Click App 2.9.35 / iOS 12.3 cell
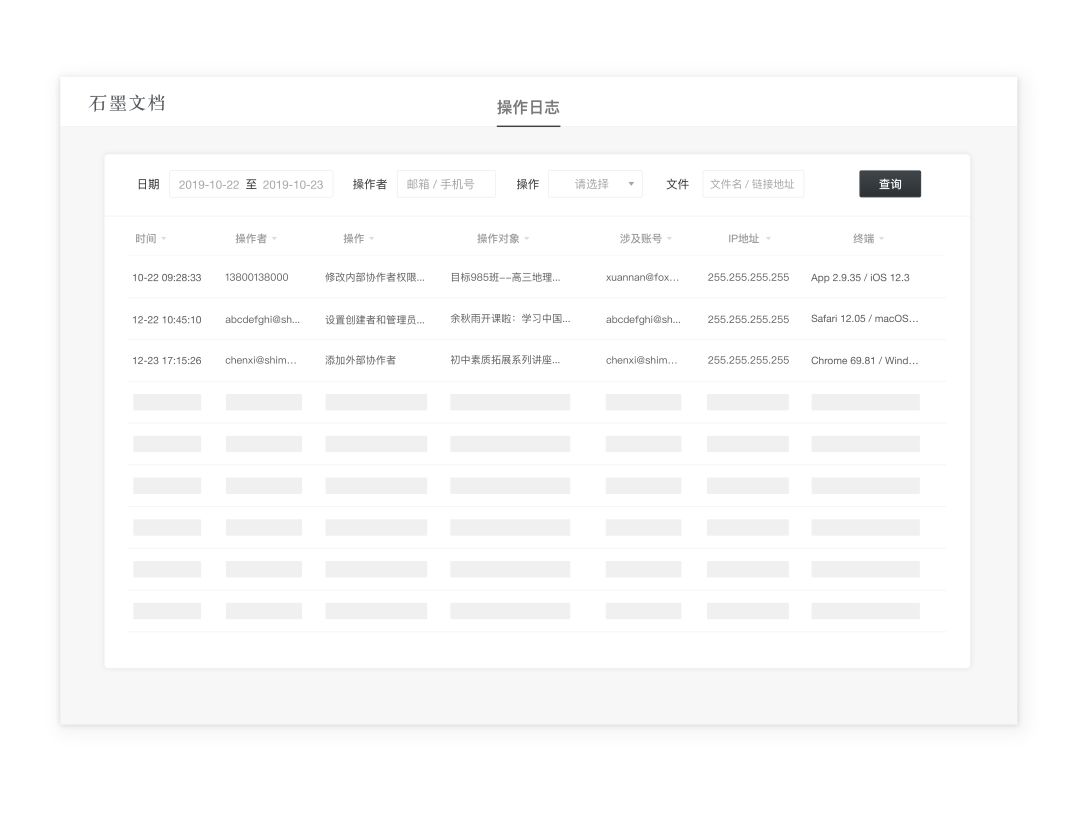Screen dimensions: 1080x813 (860, 278)
